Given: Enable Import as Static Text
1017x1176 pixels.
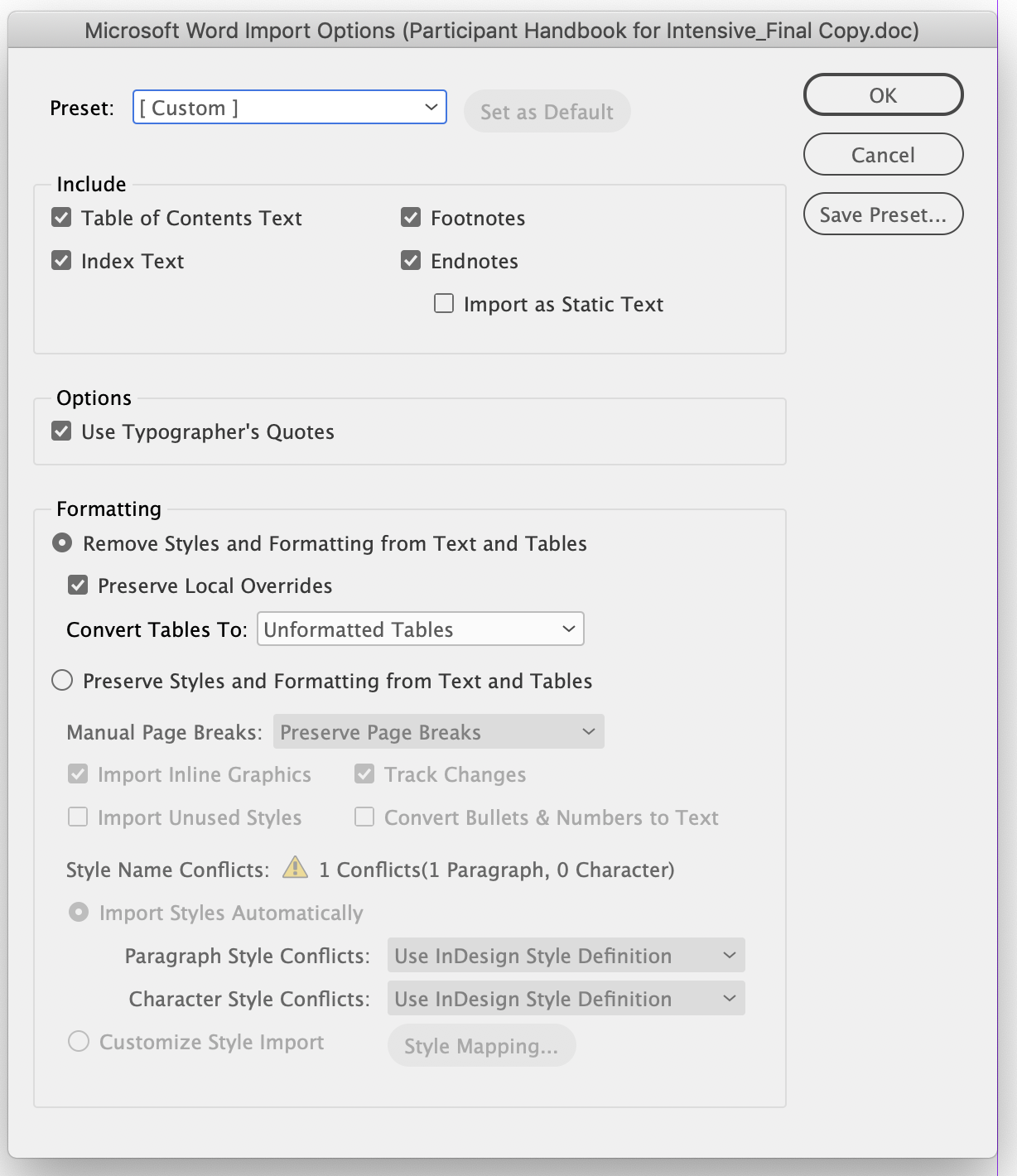Looking at the screenshot, I should (x=443, y=303).
